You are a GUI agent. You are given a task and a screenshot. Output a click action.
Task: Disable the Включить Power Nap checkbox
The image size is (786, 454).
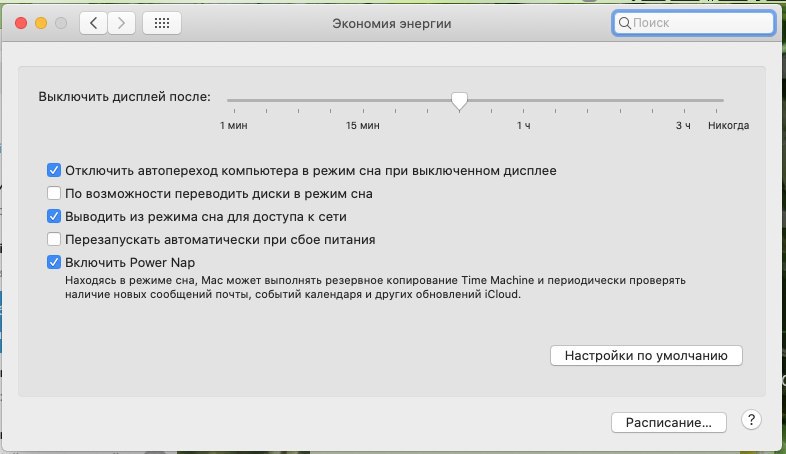54,262
